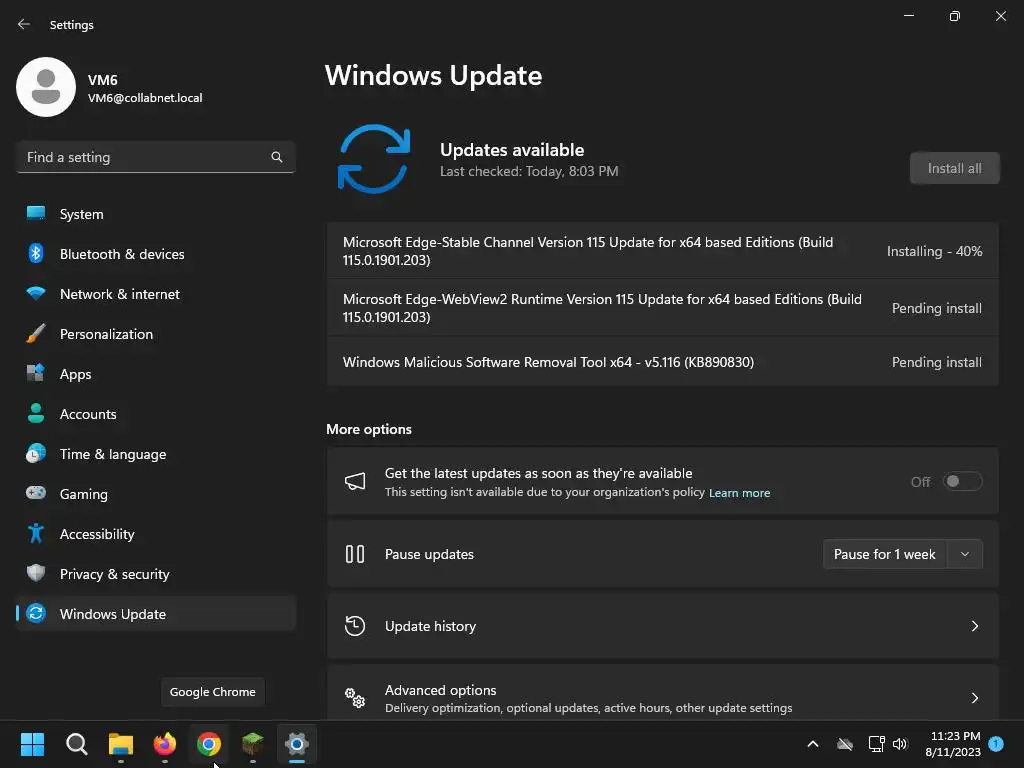Screen dimensions: 1024x768
Task: Click the Windows Update sync icon in sidebar
Action: click(x=36, y=613)
